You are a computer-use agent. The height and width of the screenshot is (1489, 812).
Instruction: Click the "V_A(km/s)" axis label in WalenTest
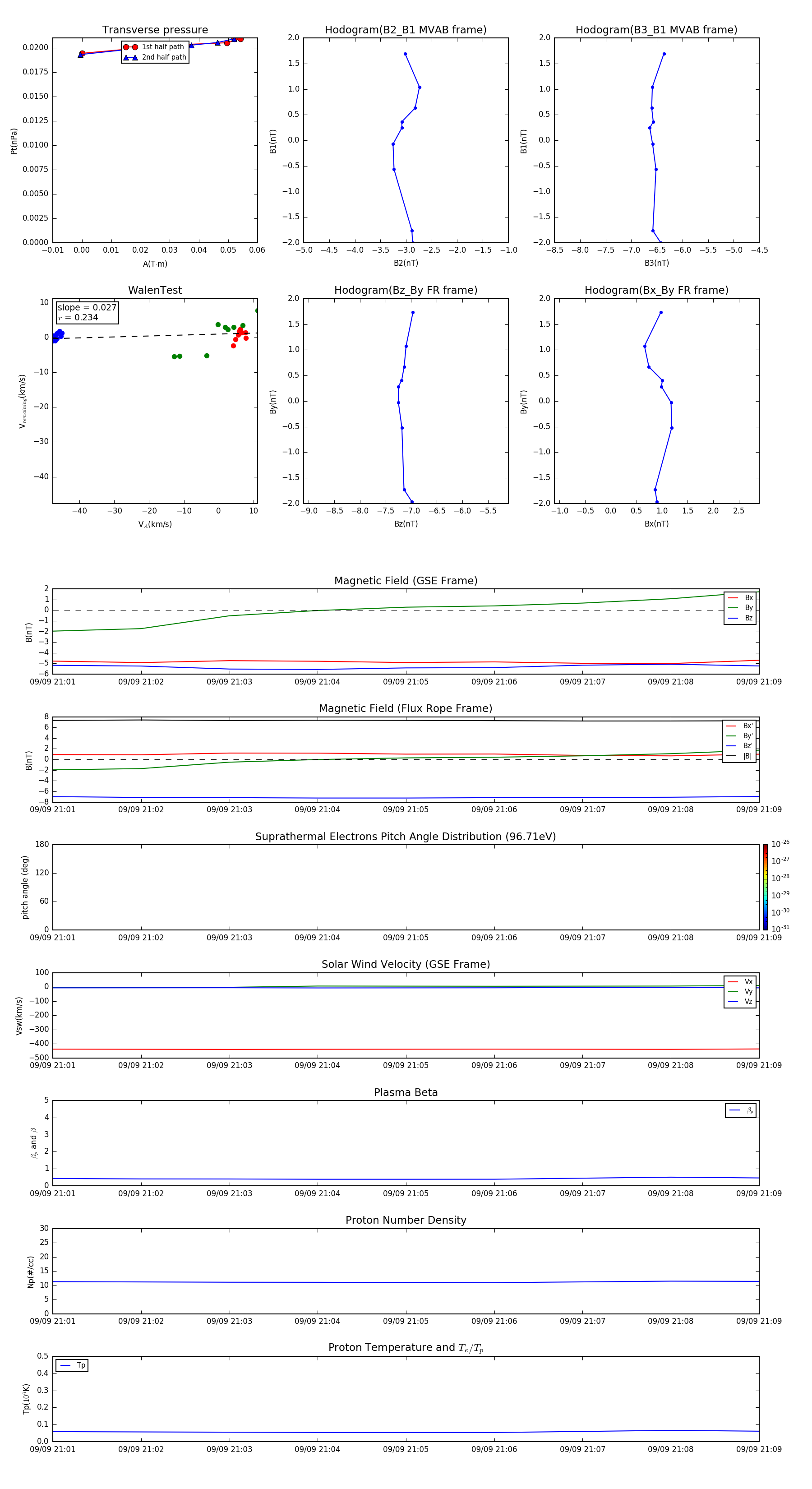[155, 524]
